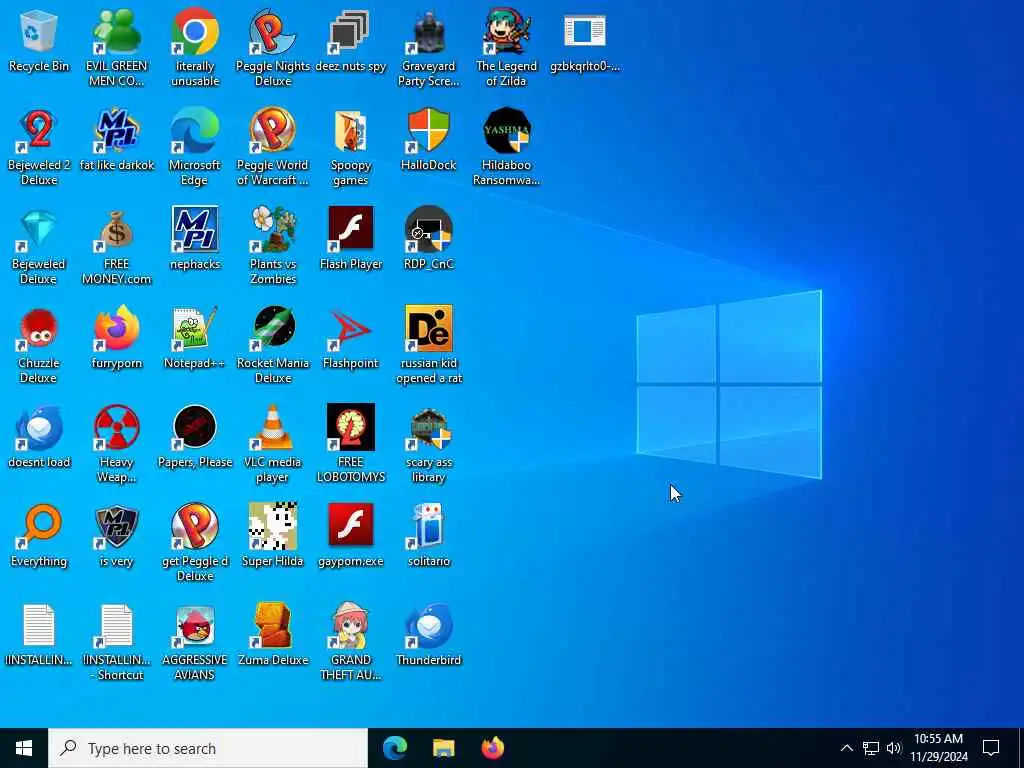Click the is very shield icon
The image size is (1024, 768).
[116, 526]
